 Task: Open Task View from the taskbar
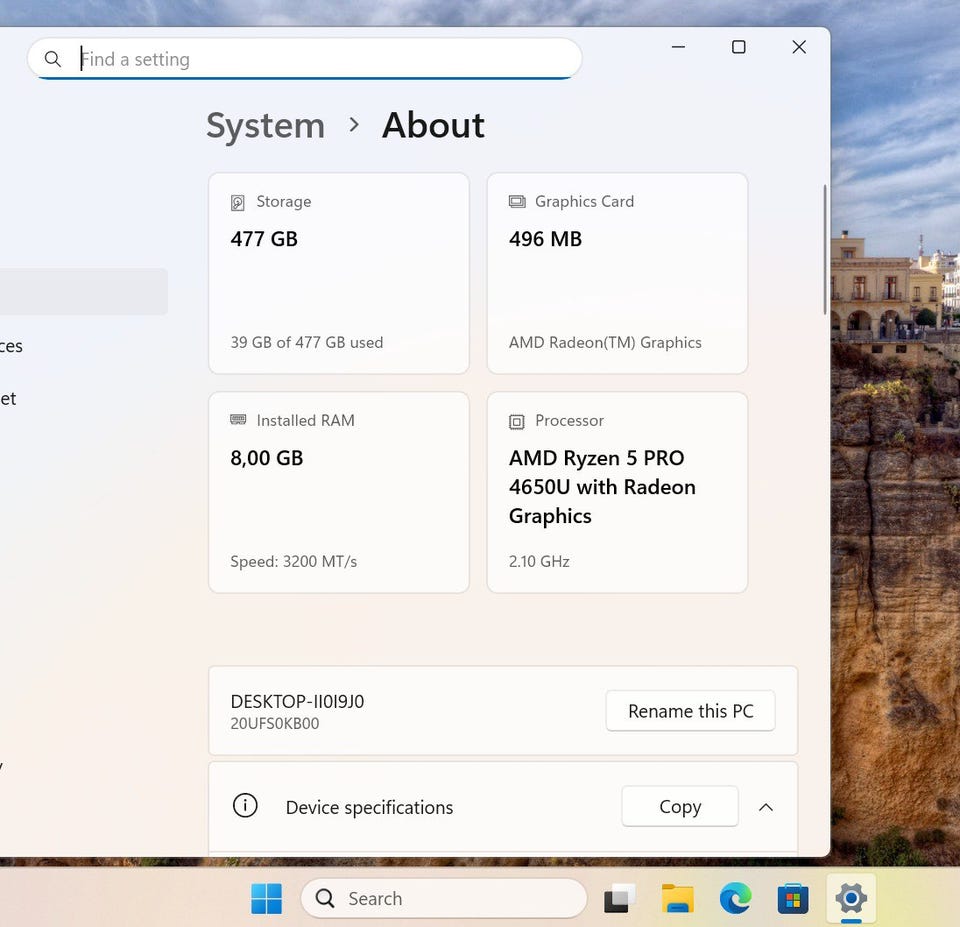(x=619, y=898)
